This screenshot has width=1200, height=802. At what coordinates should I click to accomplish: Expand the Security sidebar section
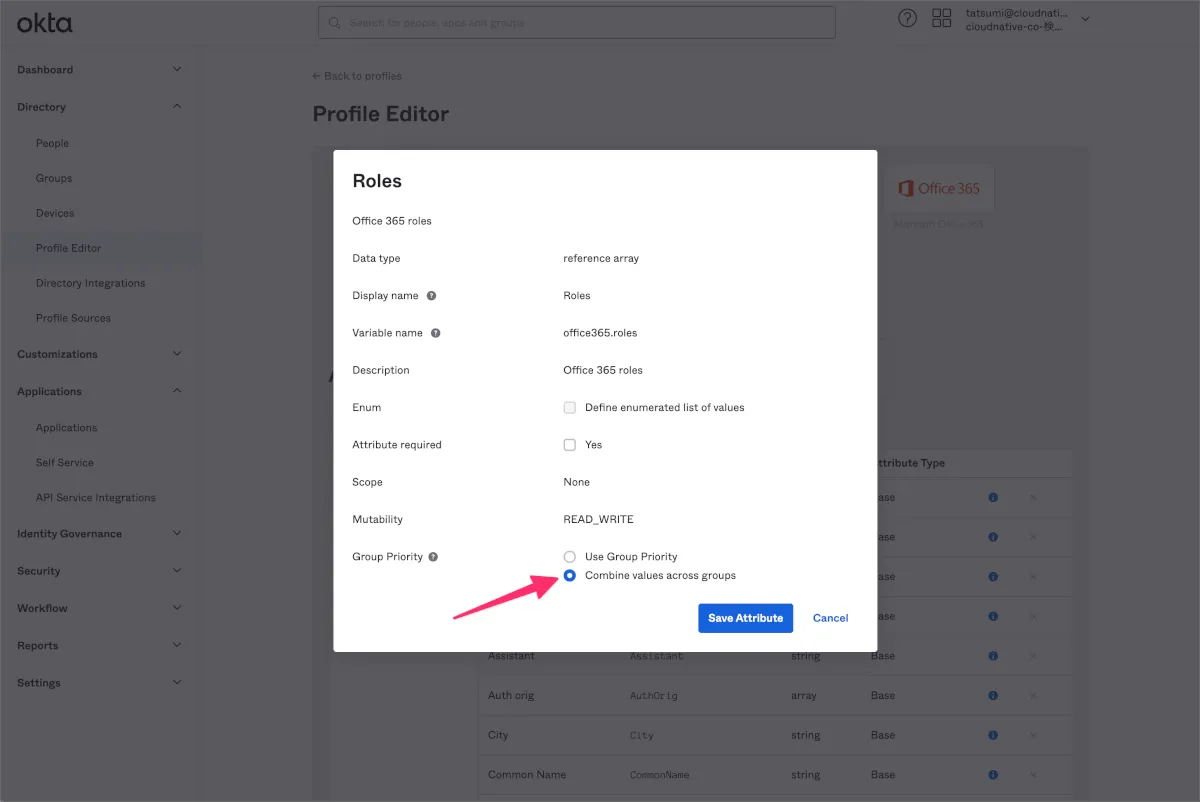177,571
